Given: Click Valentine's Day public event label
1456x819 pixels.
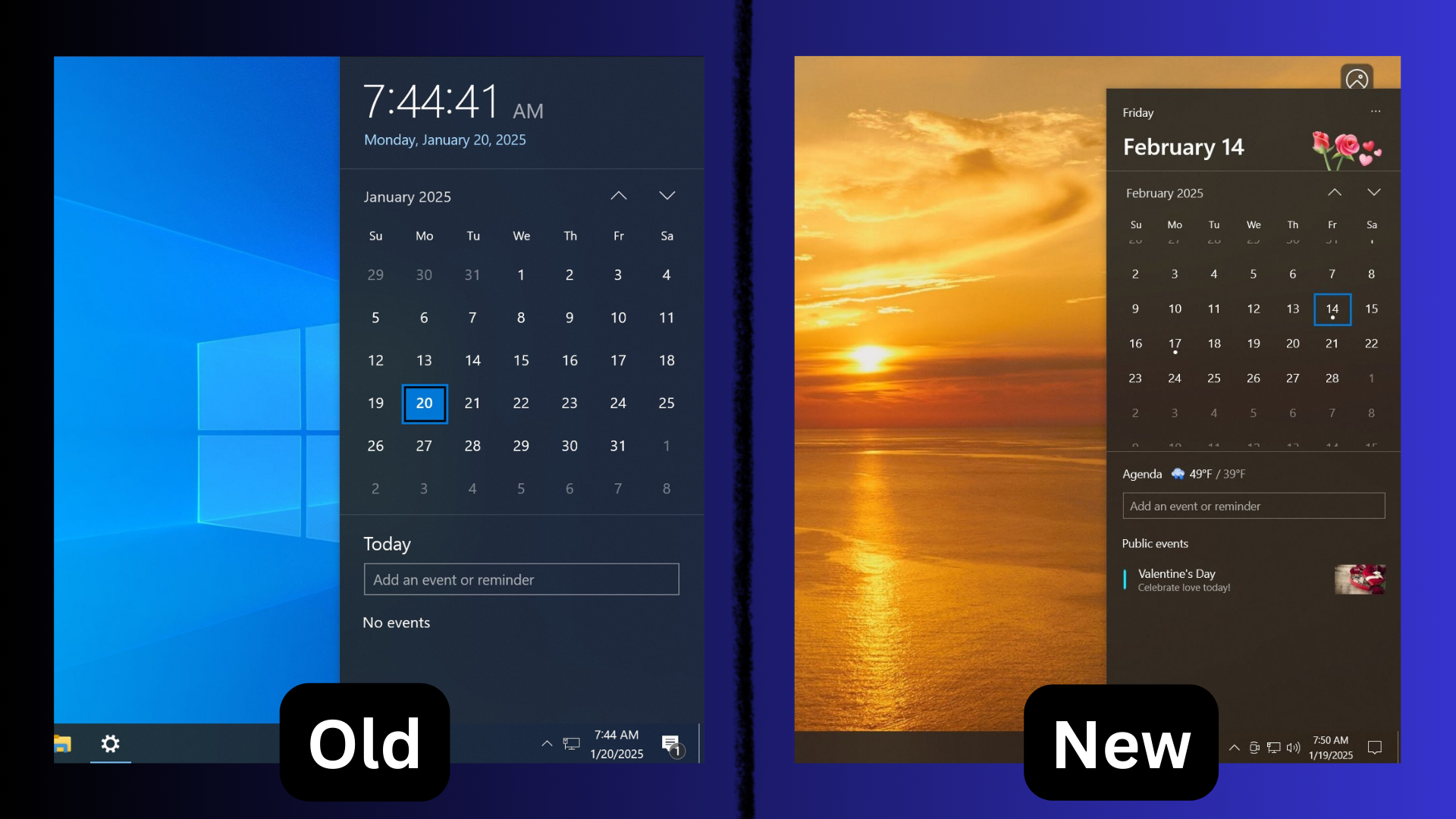Looking at the screenshot, I should (1176, 573).
